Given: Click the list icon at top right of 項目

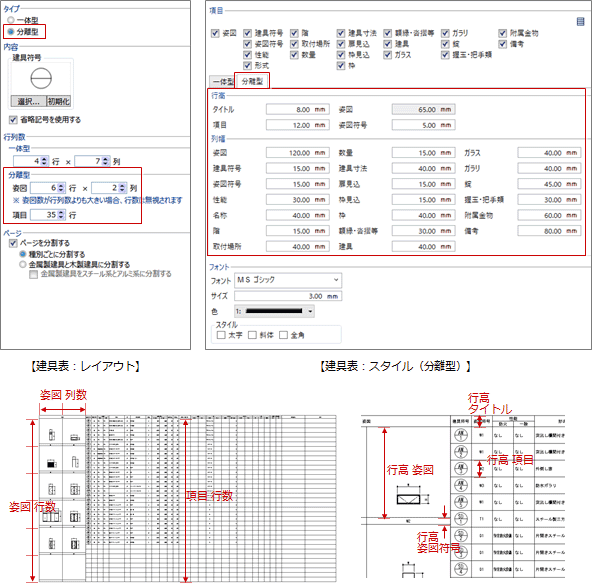Looking at the screenshot, I should (580, 22).
